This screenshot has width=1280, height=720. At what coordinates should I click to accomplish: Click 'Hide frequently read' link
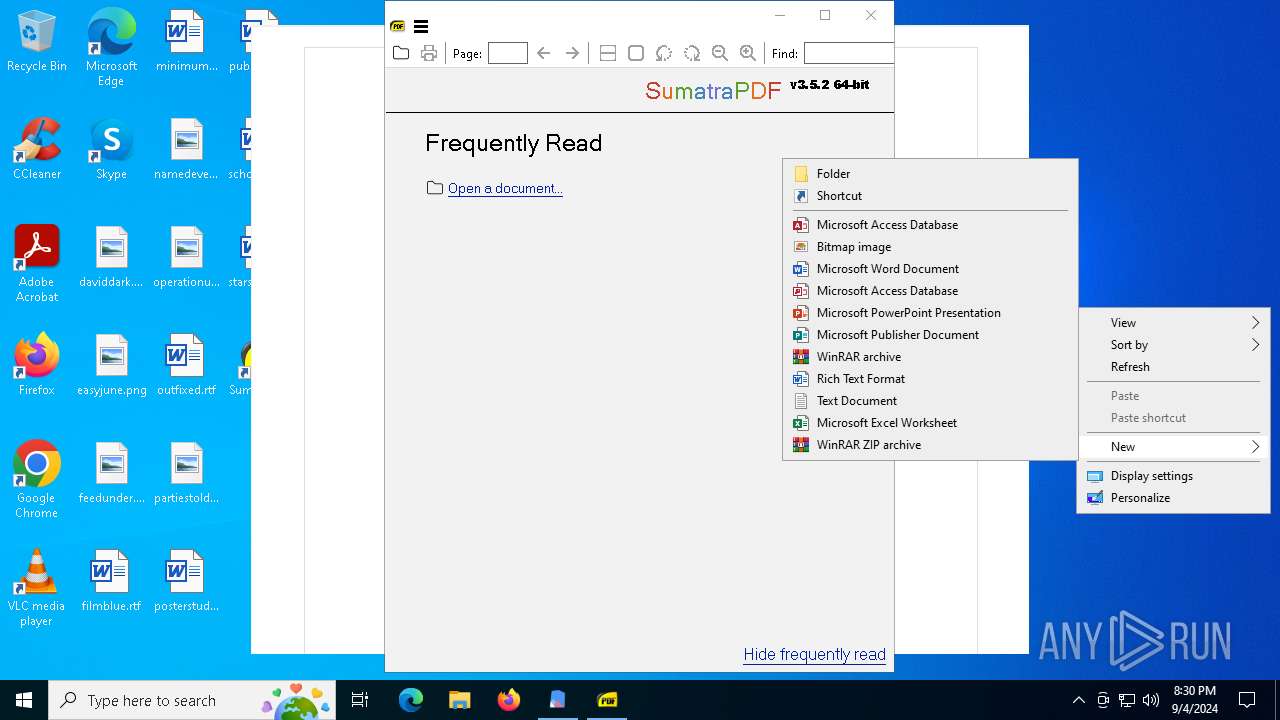coord(815,654)
